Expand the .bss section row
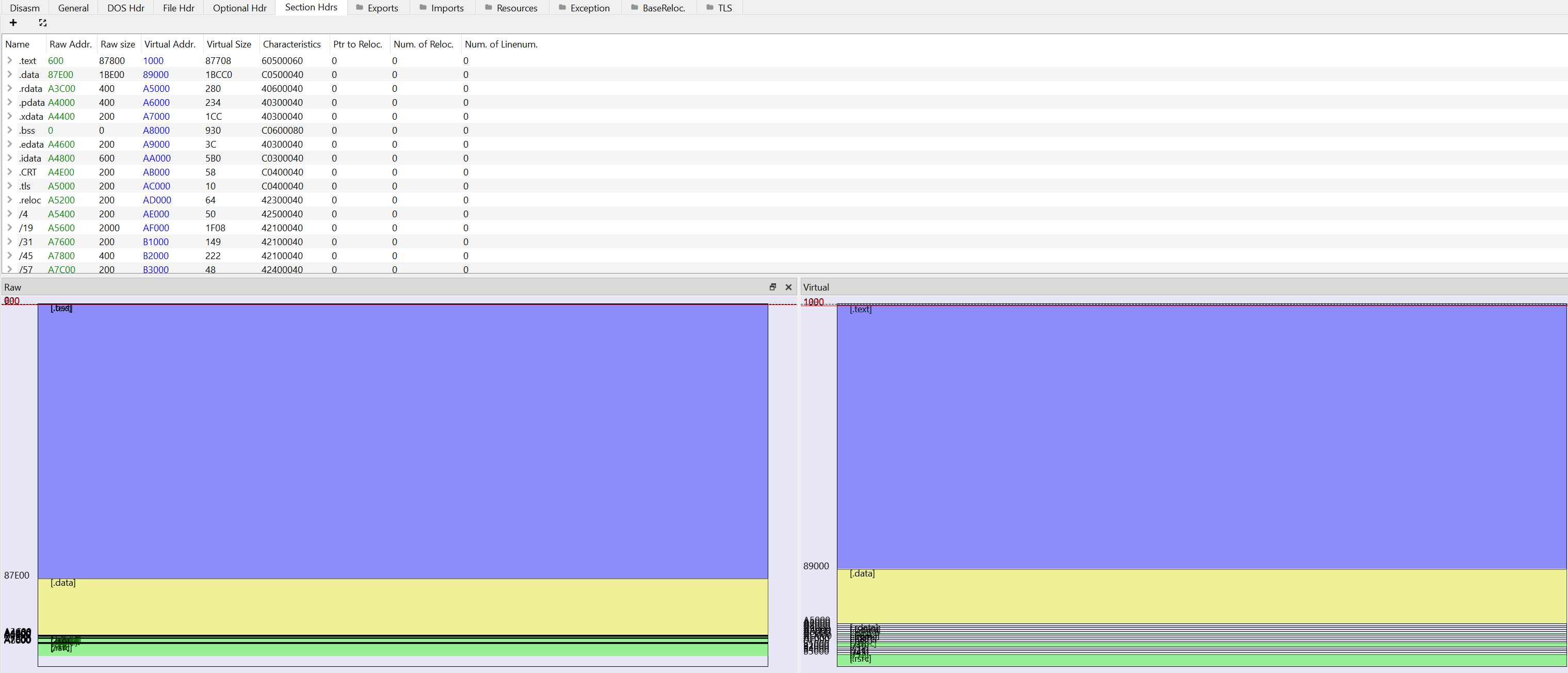 (x=10, y=131)
